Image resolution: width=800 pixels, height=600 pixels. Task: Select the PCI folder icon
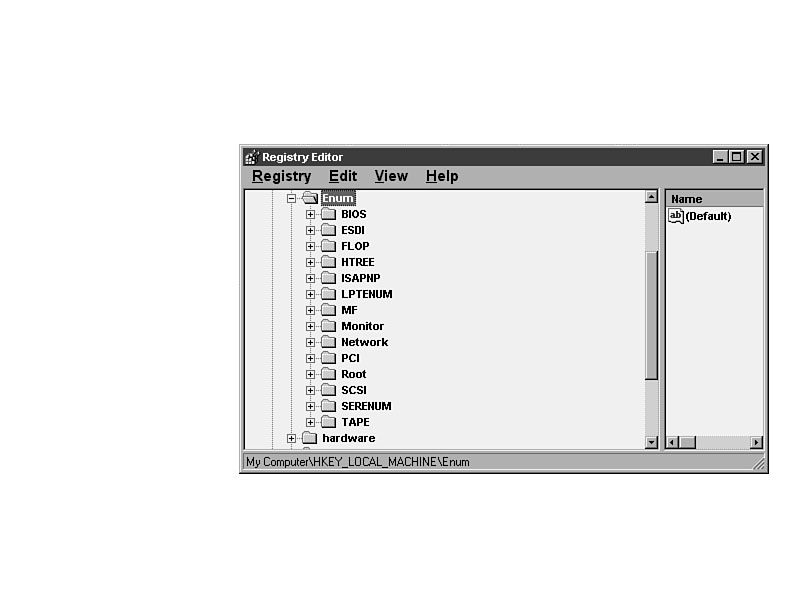click(x=328, y=358)
